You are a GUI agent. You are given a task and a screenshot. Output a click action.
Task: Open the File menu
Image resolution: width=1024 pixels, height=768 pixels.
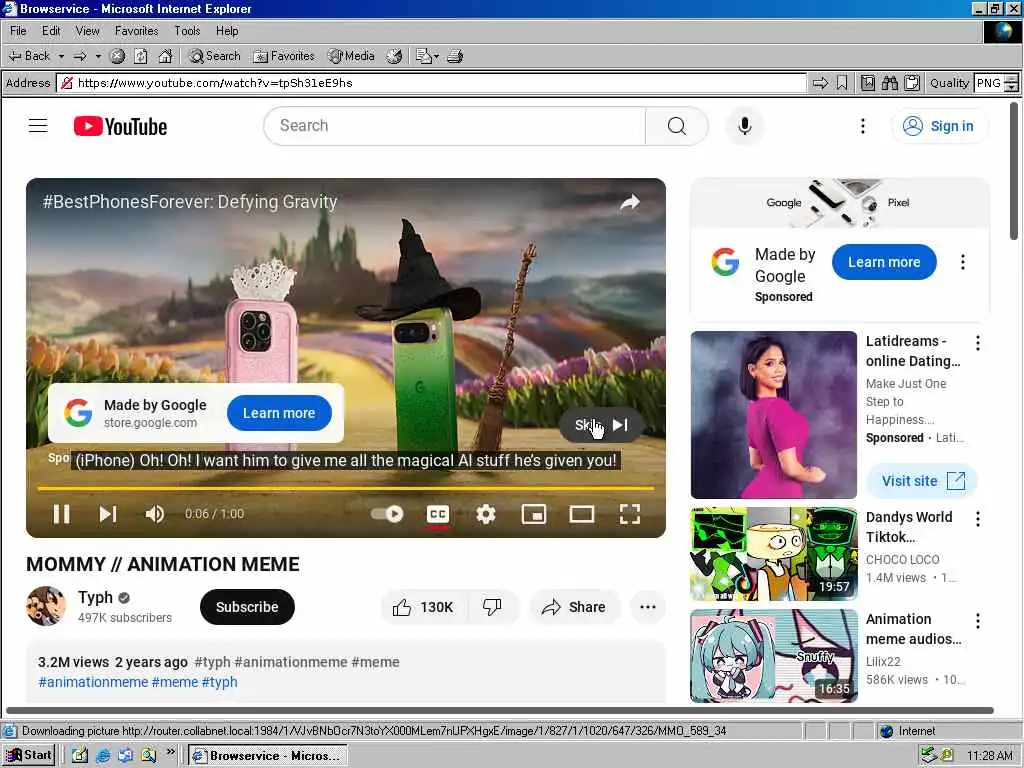pos(18,31)
